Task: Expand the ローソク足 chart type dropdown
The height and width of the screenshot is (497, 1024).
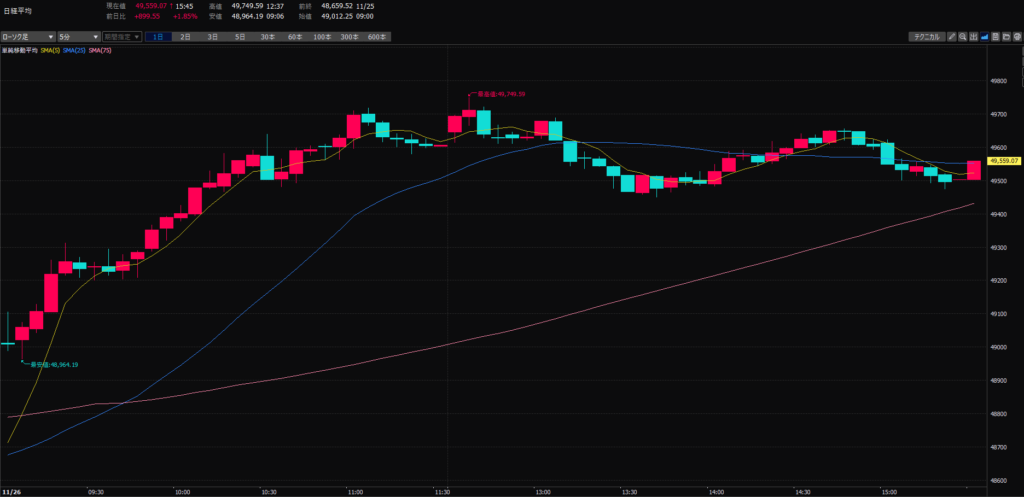Action: (28, 37)
